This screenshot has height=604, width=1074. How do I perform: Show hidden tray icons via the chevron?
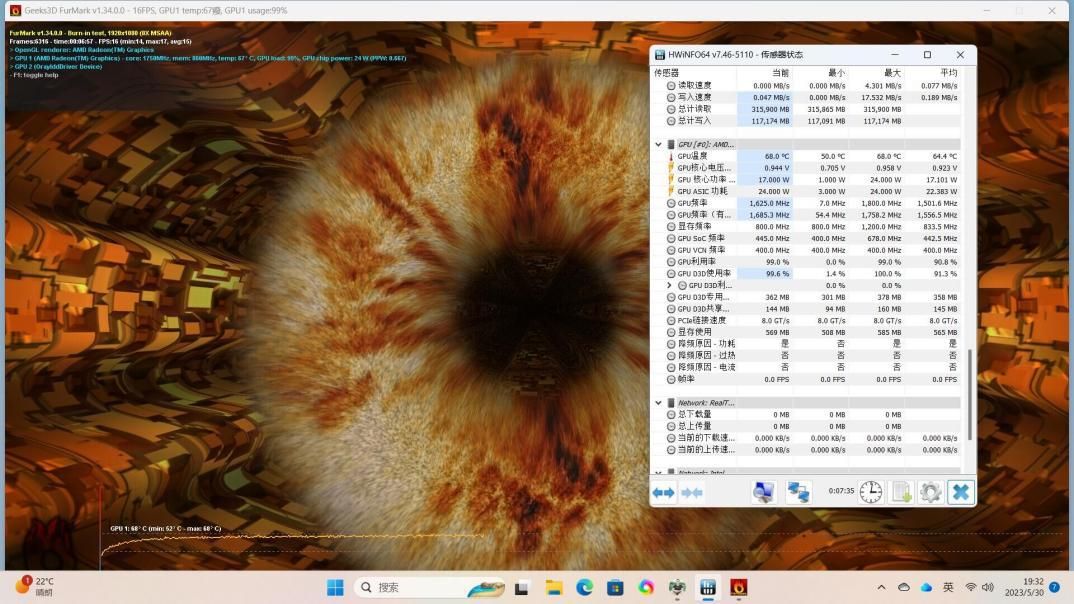[x=881, y=587]
